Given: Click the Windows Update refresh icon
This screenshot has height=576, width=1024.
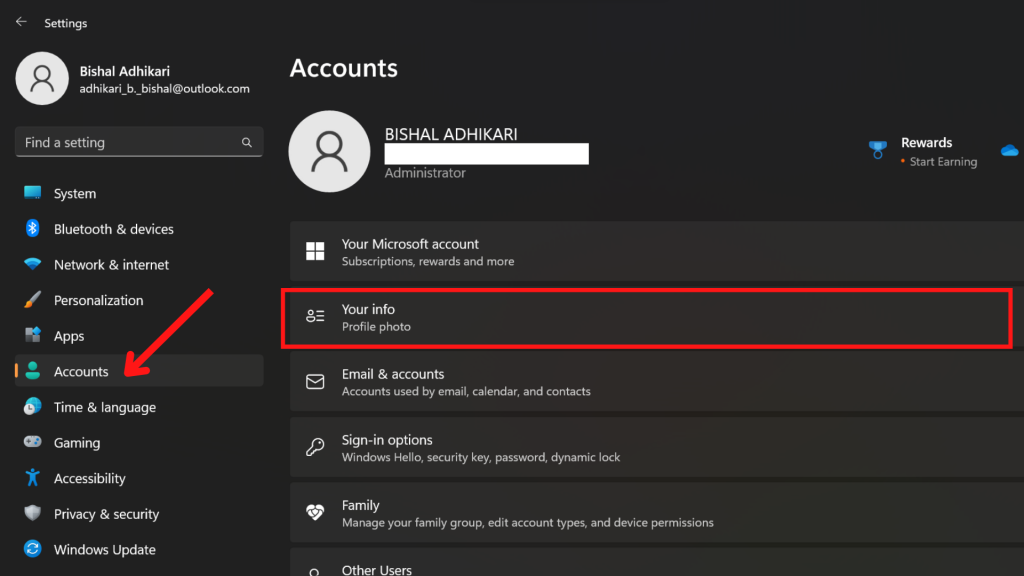Looking at the screenshot, I should point(32,549).
